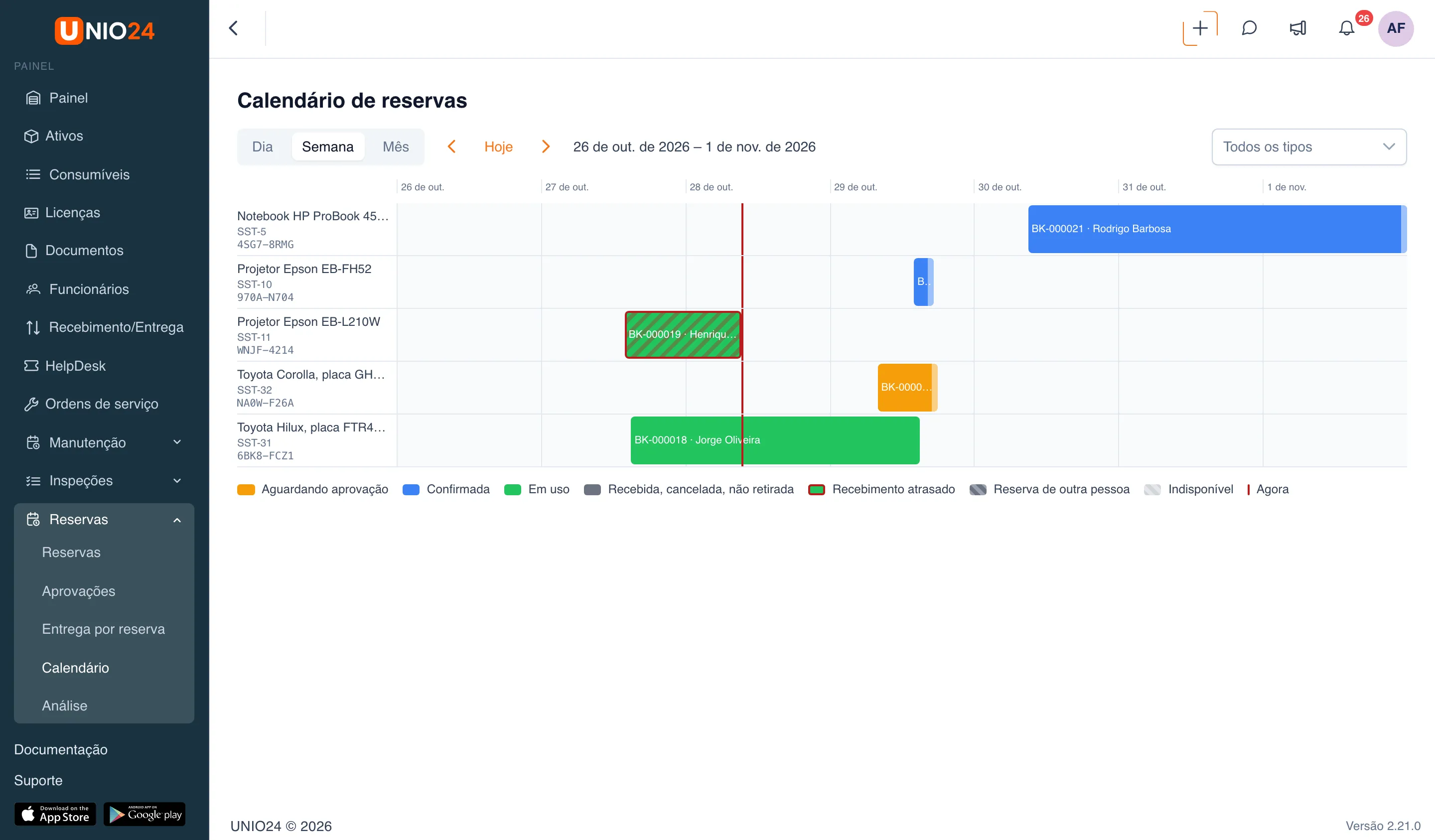Open Suporte link
The height and width of the screenshot is (840, 1435).
tap(38, 780)
